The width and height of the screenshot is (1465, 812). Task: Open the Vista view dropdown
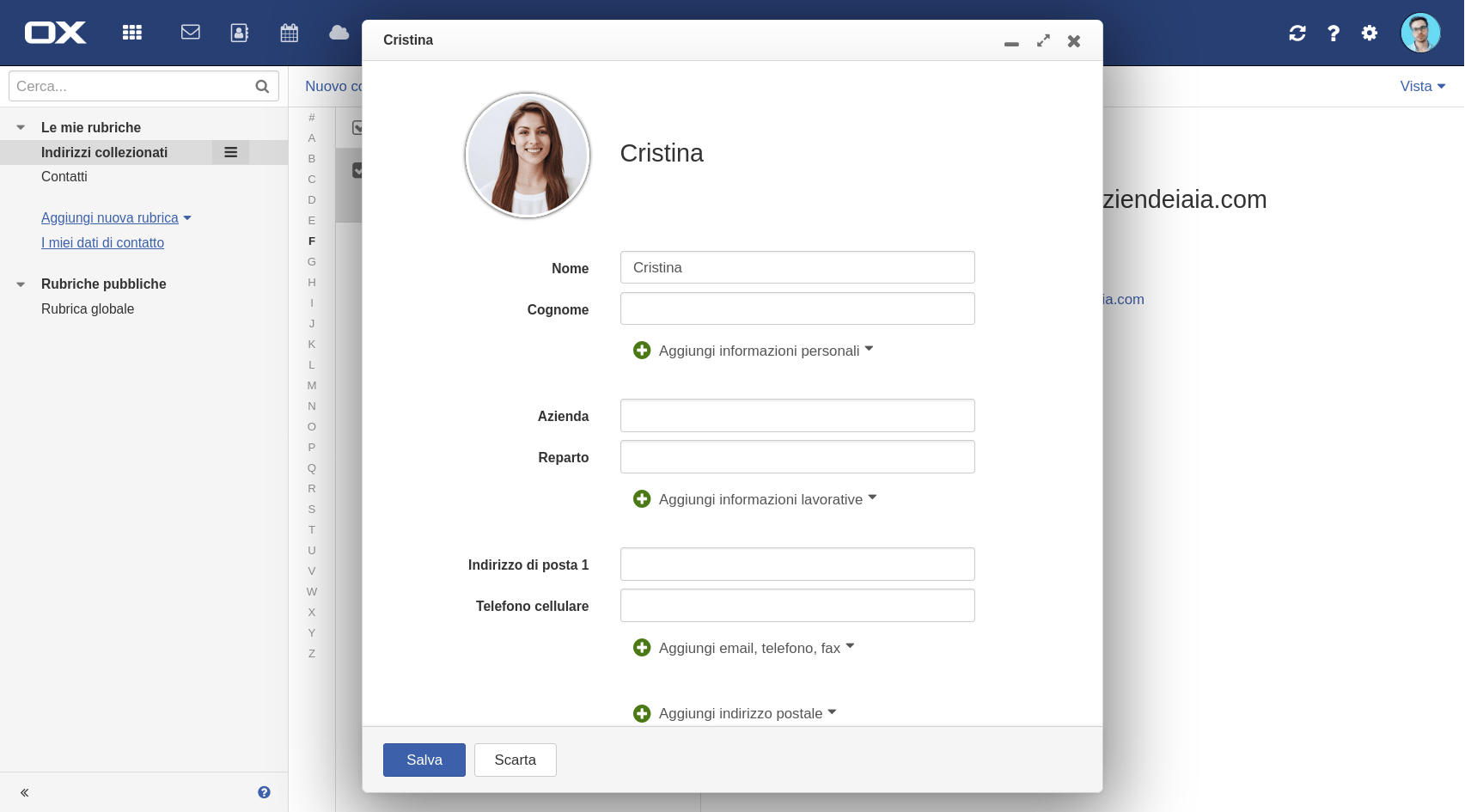point(1422,86)
